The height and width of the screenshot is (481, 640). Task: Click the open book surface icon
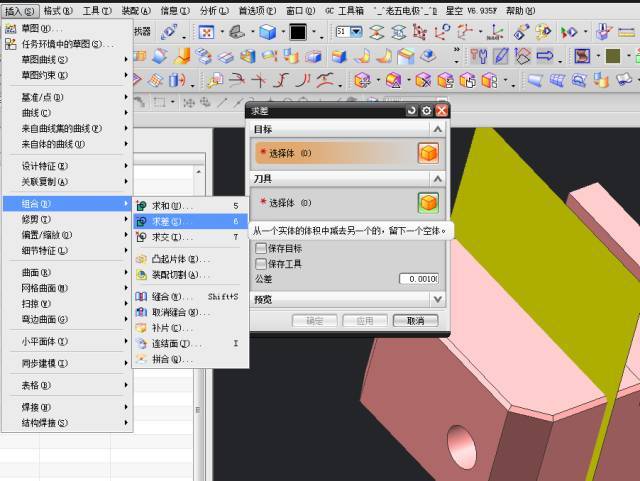(x=623, y=79)
